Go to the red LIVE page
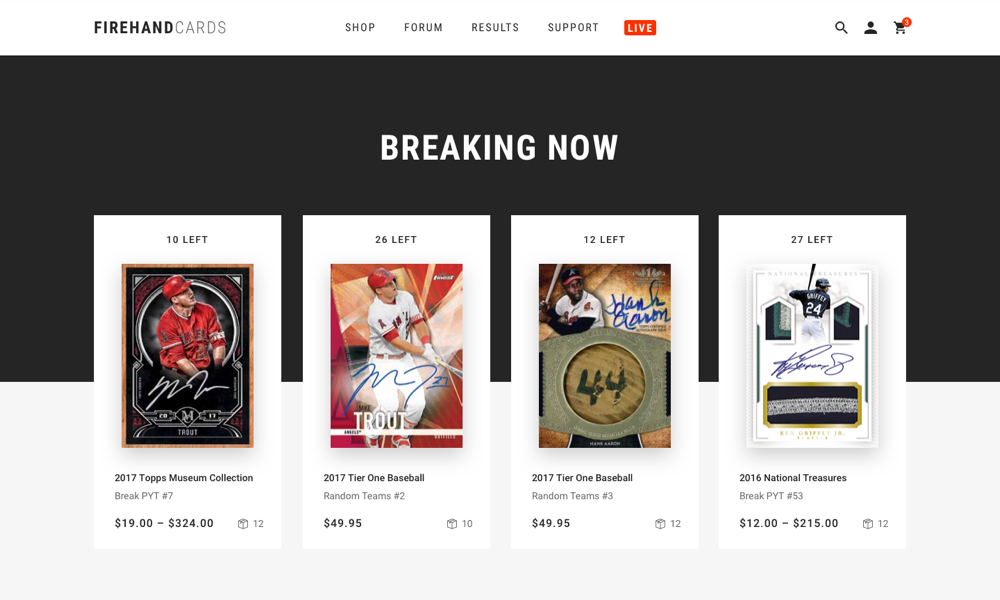Viewport: 1000px width, 600px height. (640, 27)
